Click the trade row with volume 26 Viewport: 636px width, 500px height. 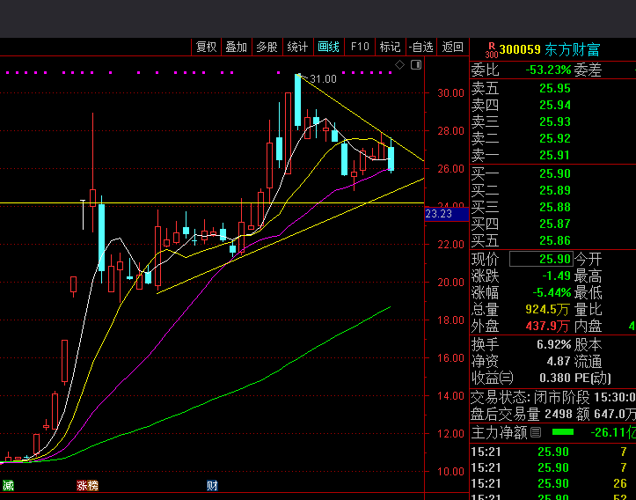pos(553,483)
